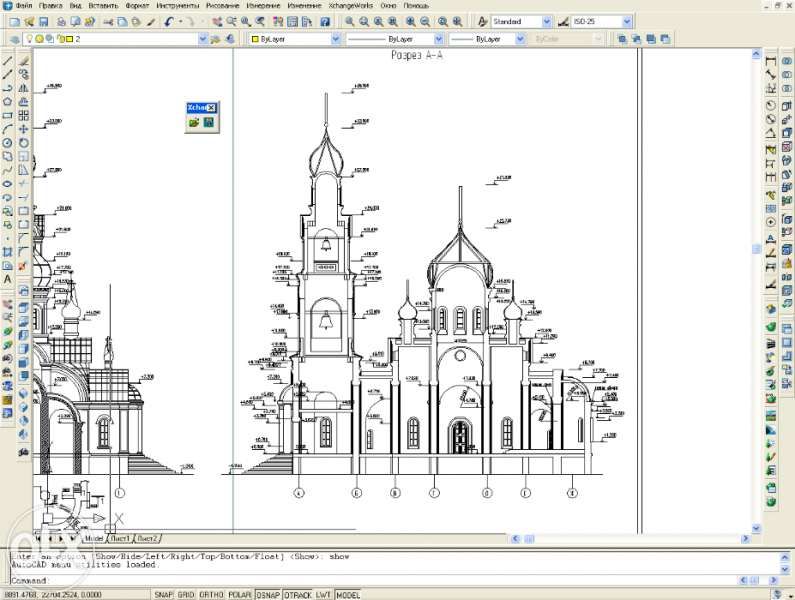This screenshot has width=795, height=600.
Task: Switch to the Лист1 layout tab
Action: coord(120,538)
